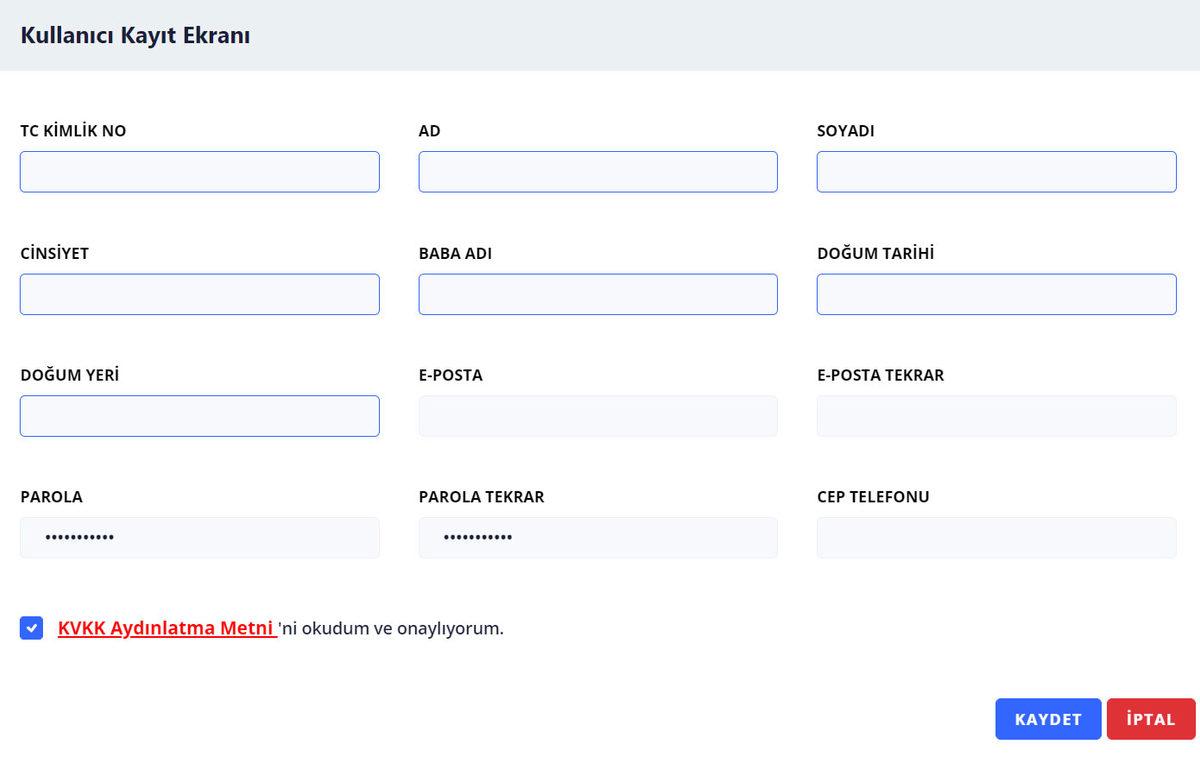This screenshot has width=1200, height=757.
Task: Focus the Cep Telefonu input field
Action: (x=996, y=538)
